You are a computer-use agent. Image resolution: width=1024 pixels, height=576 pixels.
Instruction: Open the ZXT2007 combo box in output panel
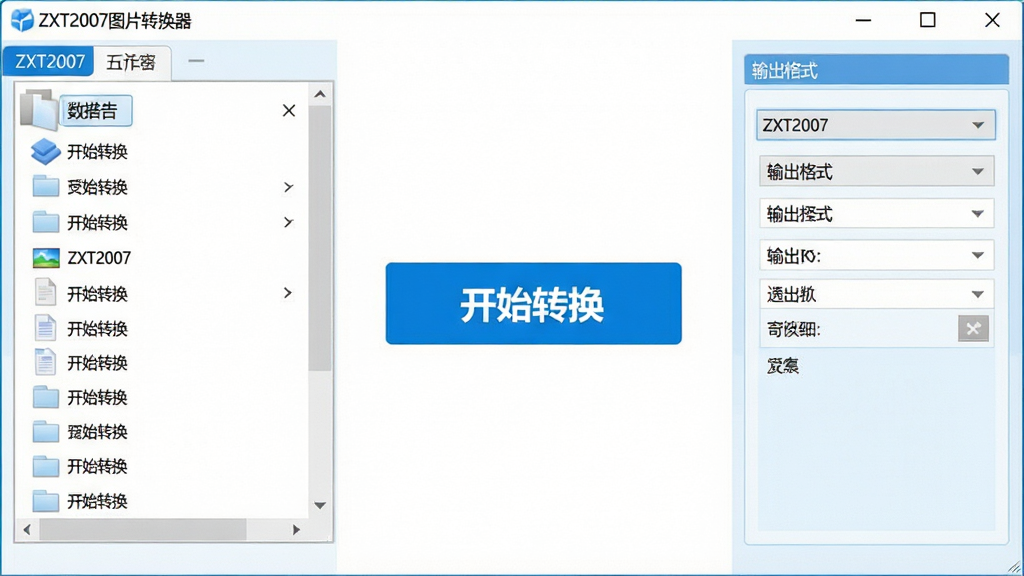[x=876, y=125]
